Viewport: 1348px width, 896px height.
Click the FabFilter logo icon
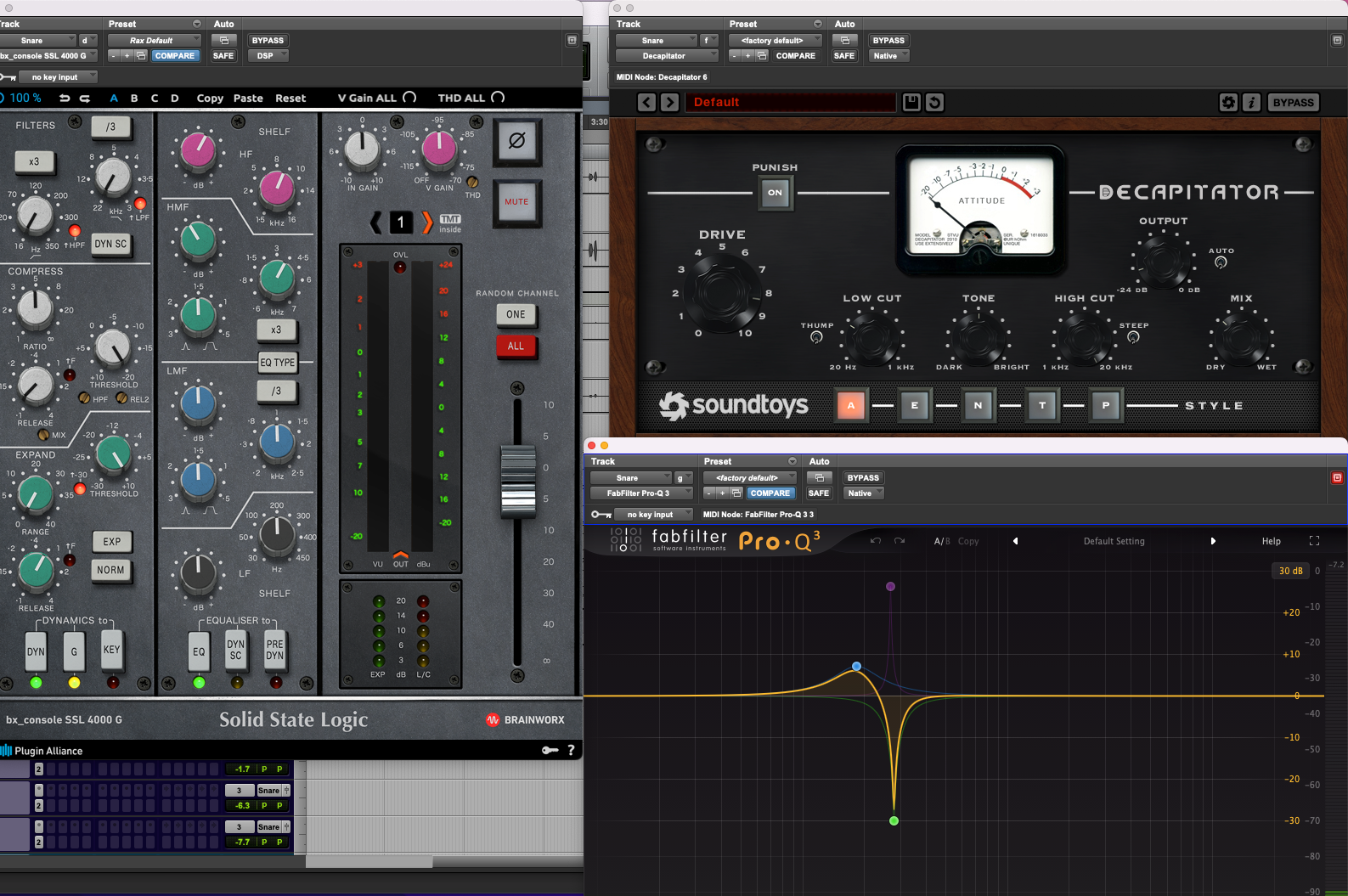click(626, 540)
